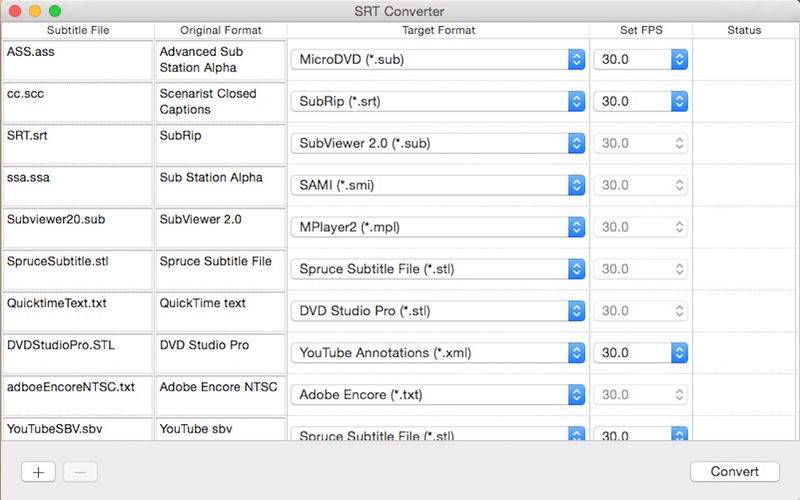Select the SRT.srt subtitle file row
Viewport: 800px width, 500px height.
(x=77, y=144)
